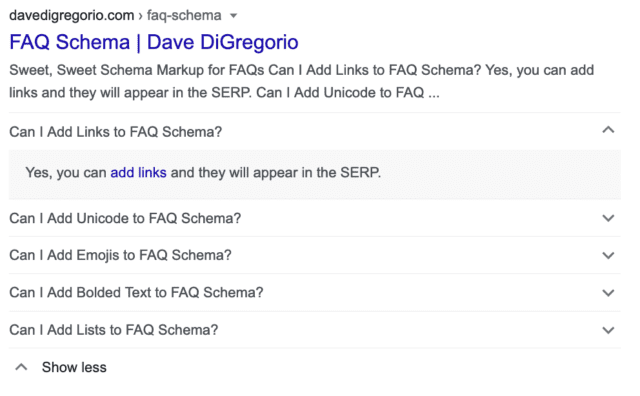The height and width of the screenshot is (396, 640).
Task: Open the dropdown arrow beside faq-schema URL
Action: pos(233,16)
